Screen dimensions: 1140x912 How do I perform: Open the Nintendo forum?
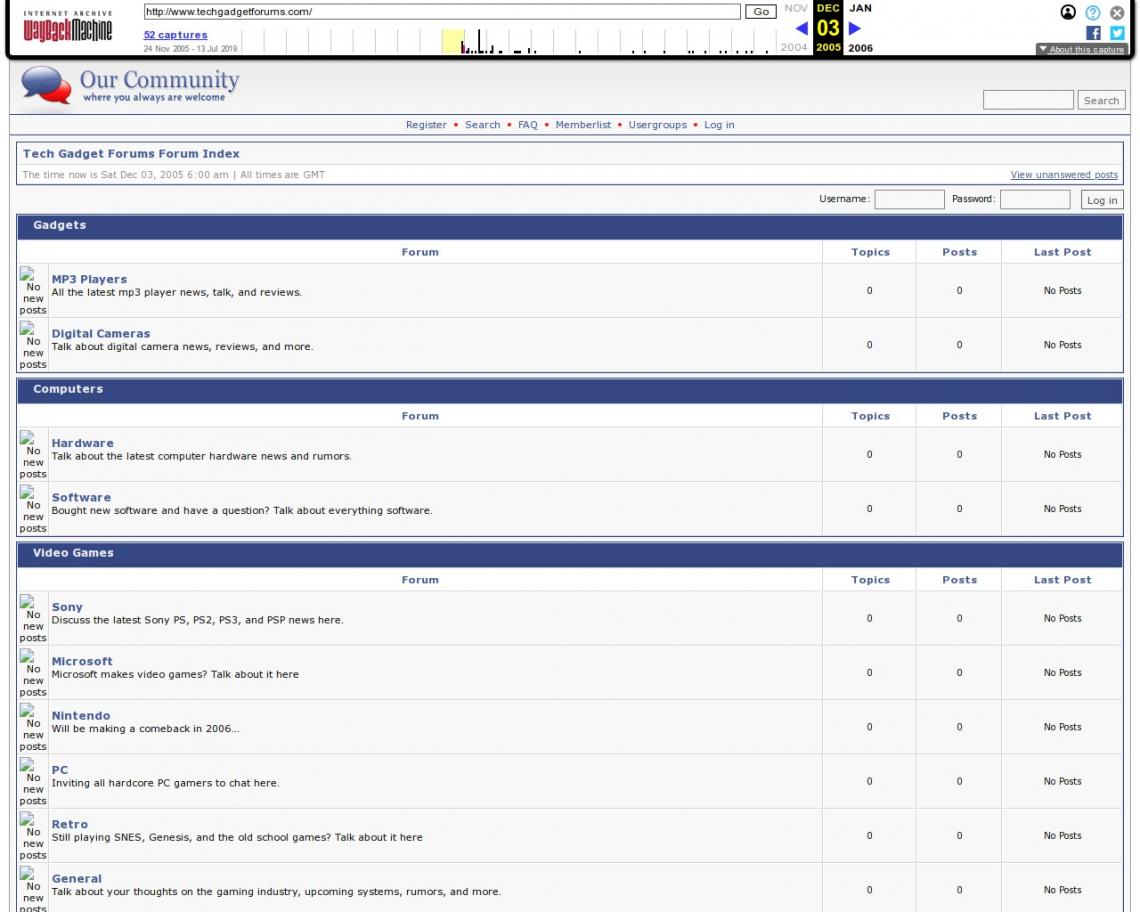pos(81,716)
